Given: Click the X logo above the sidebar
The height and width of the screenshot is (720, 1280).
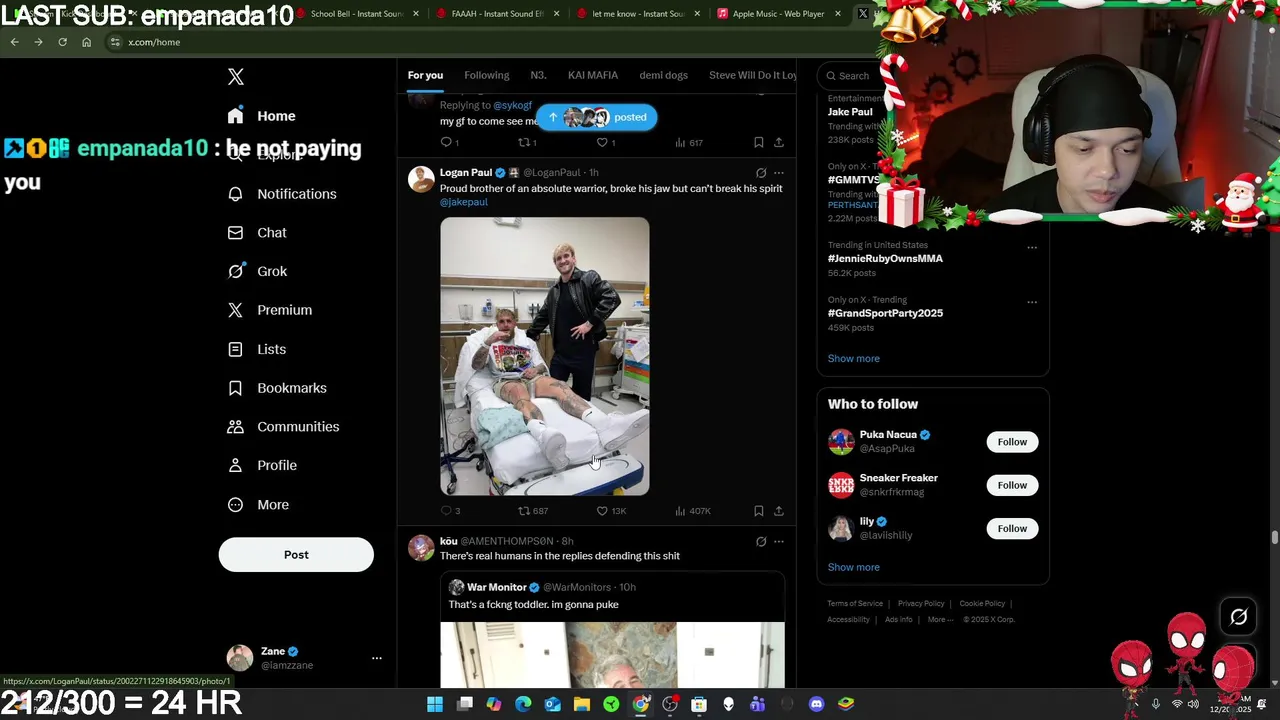Looking at the screenshot, I should coord(236,77).
